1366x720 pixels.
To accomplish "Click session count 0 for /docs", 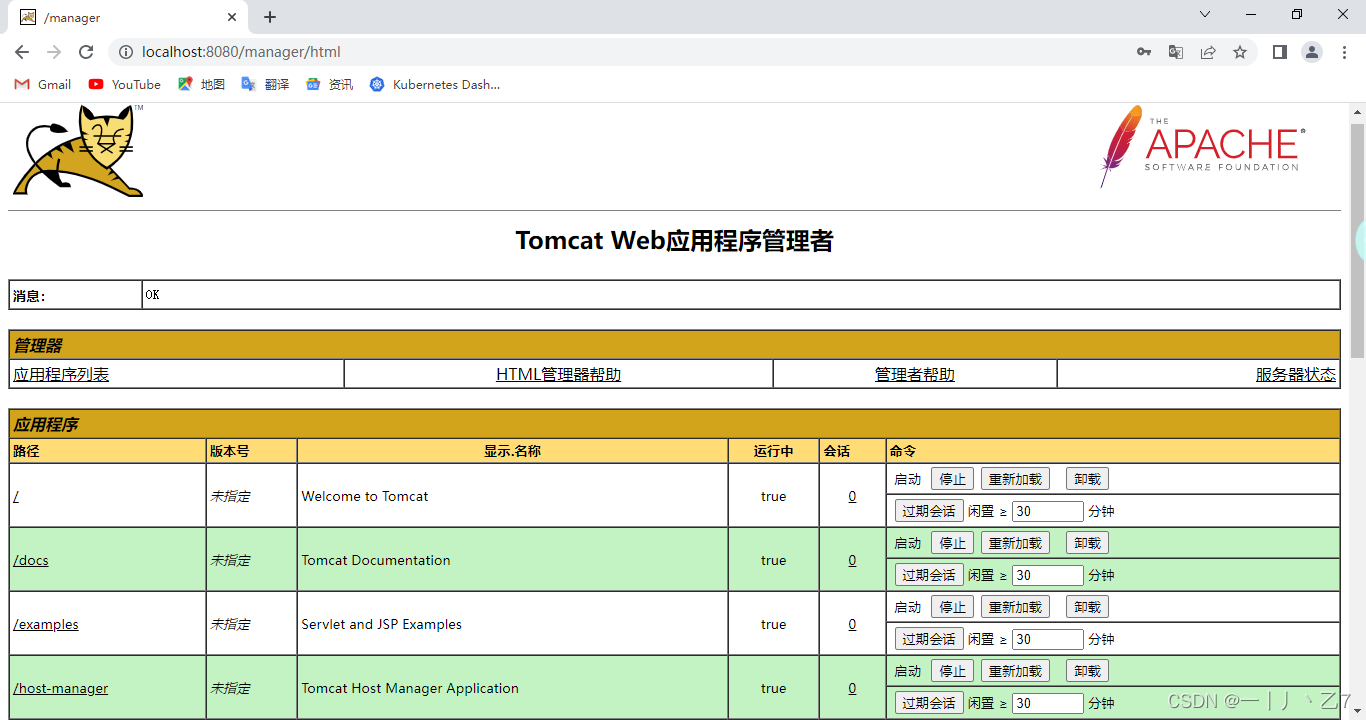I will point(852,560).
